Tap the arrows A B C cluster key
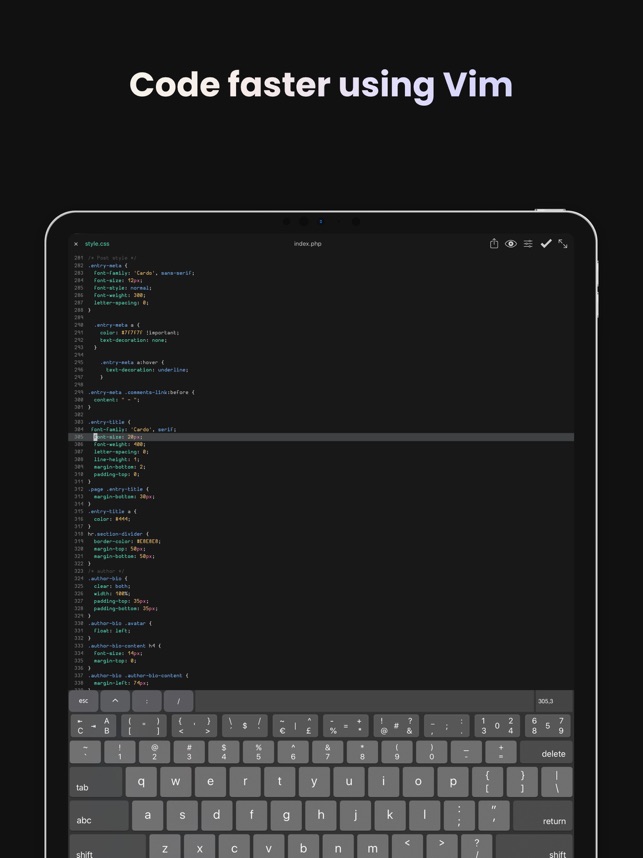Image resolution: width=643 pixels, height=858 pixels. click(94, 726)
